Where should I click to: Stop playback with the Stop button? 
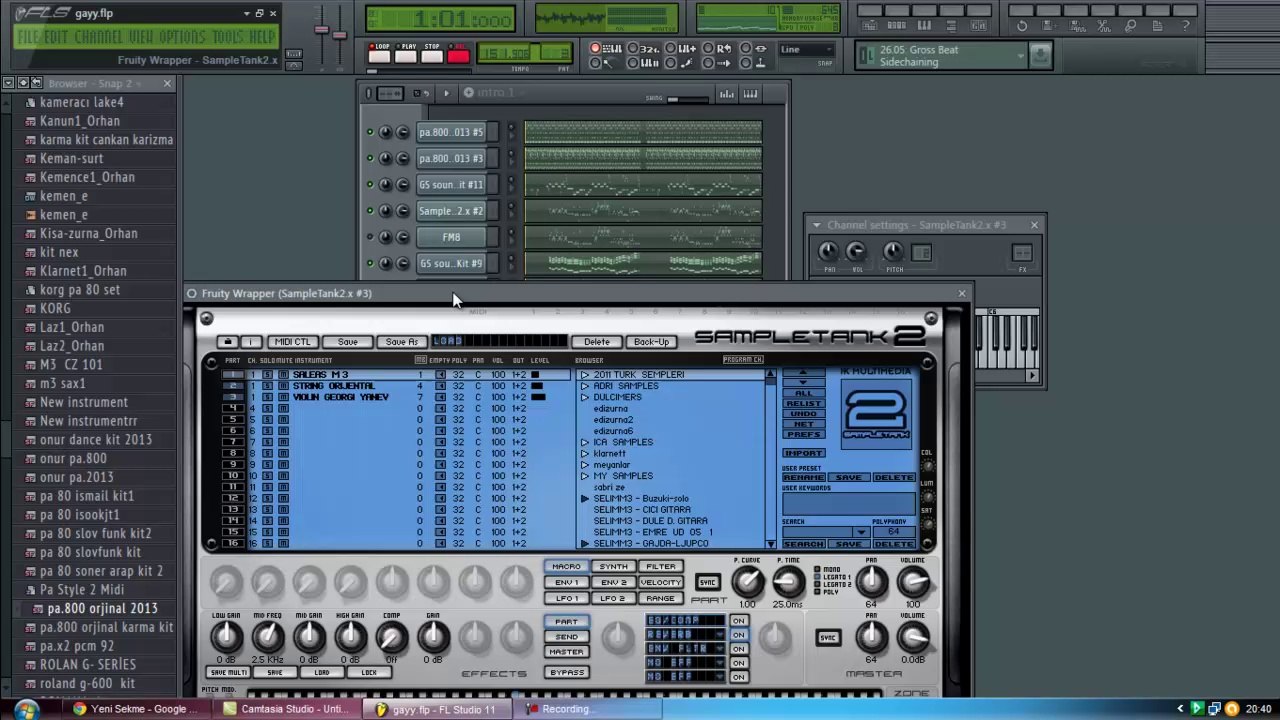(x=432, y=55)
